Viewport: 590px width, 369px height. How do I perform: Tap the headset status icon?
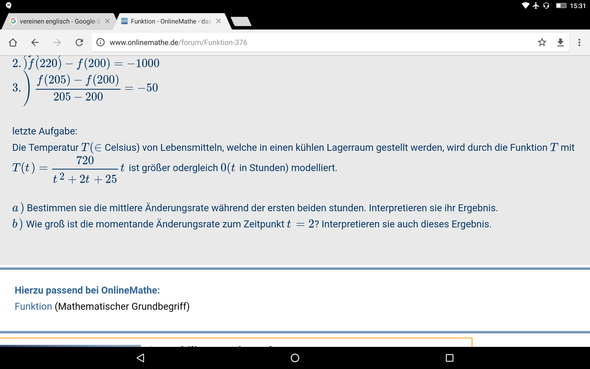(546, 6)
